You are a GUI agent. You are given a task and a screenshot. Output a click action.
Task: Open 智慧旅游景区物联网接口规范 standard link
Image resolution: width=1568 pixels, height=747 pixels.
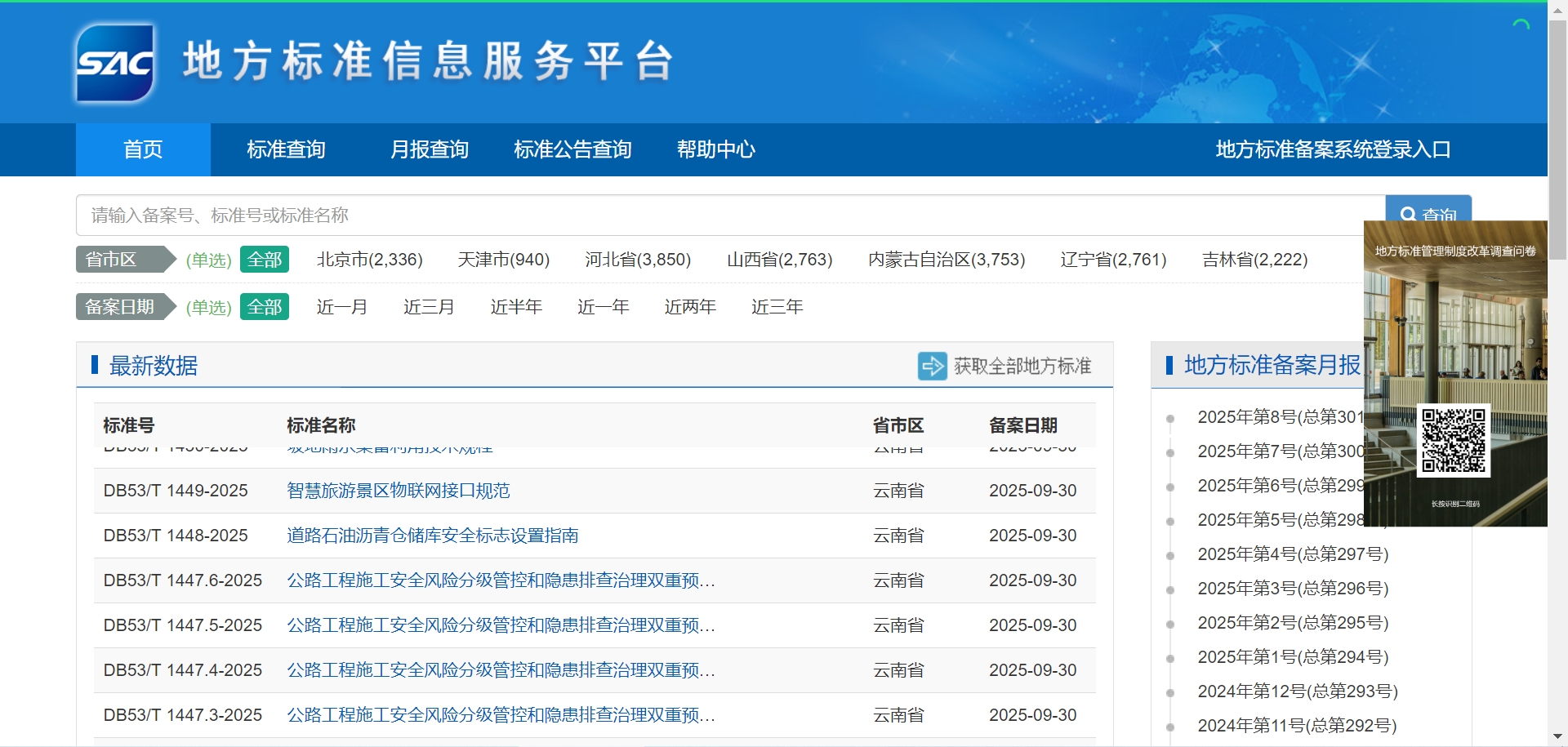pyautogui.click(x=398, y=491)
